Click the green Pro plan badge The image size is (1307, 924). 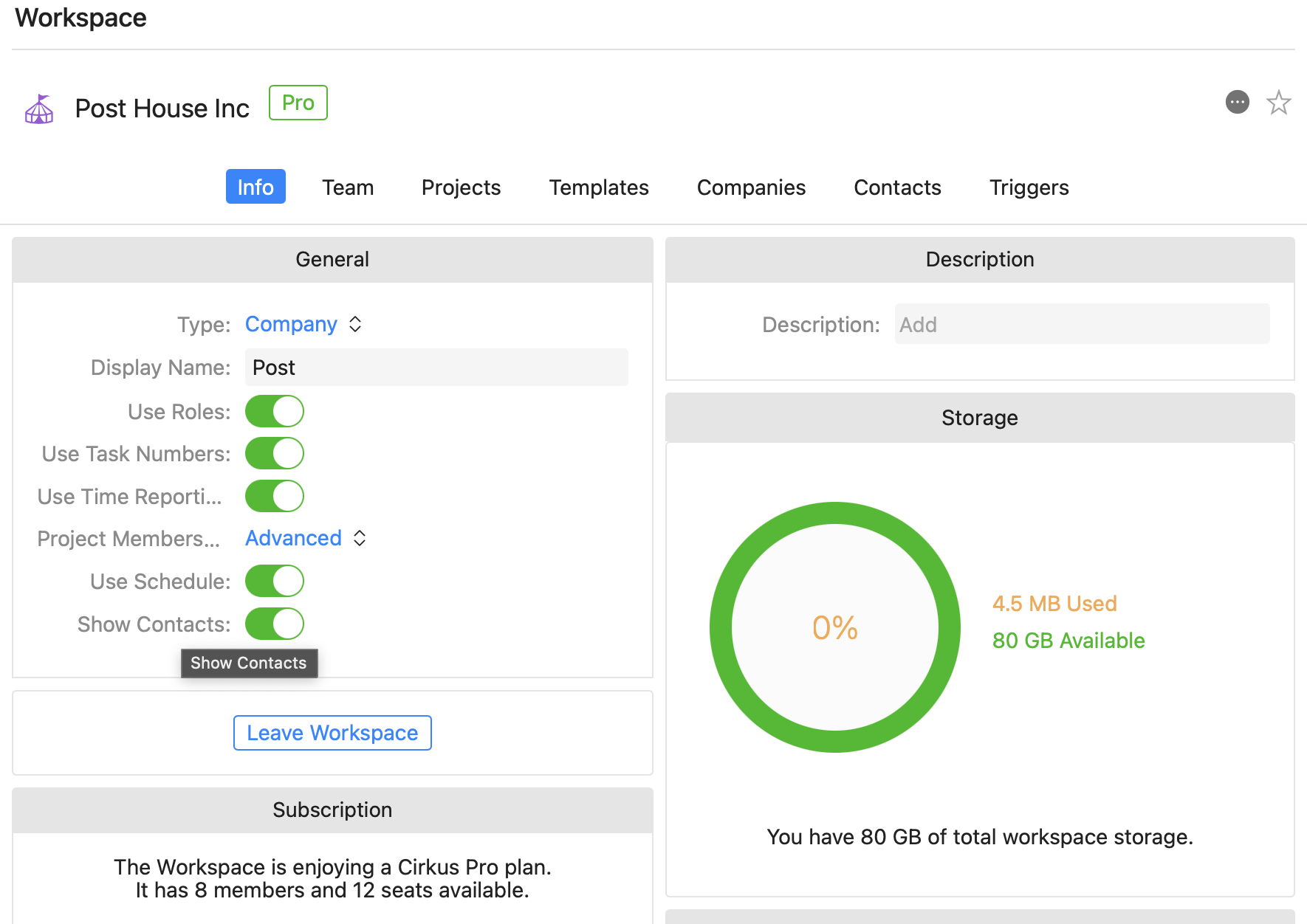pyautogui.click(x=298, y=103)
